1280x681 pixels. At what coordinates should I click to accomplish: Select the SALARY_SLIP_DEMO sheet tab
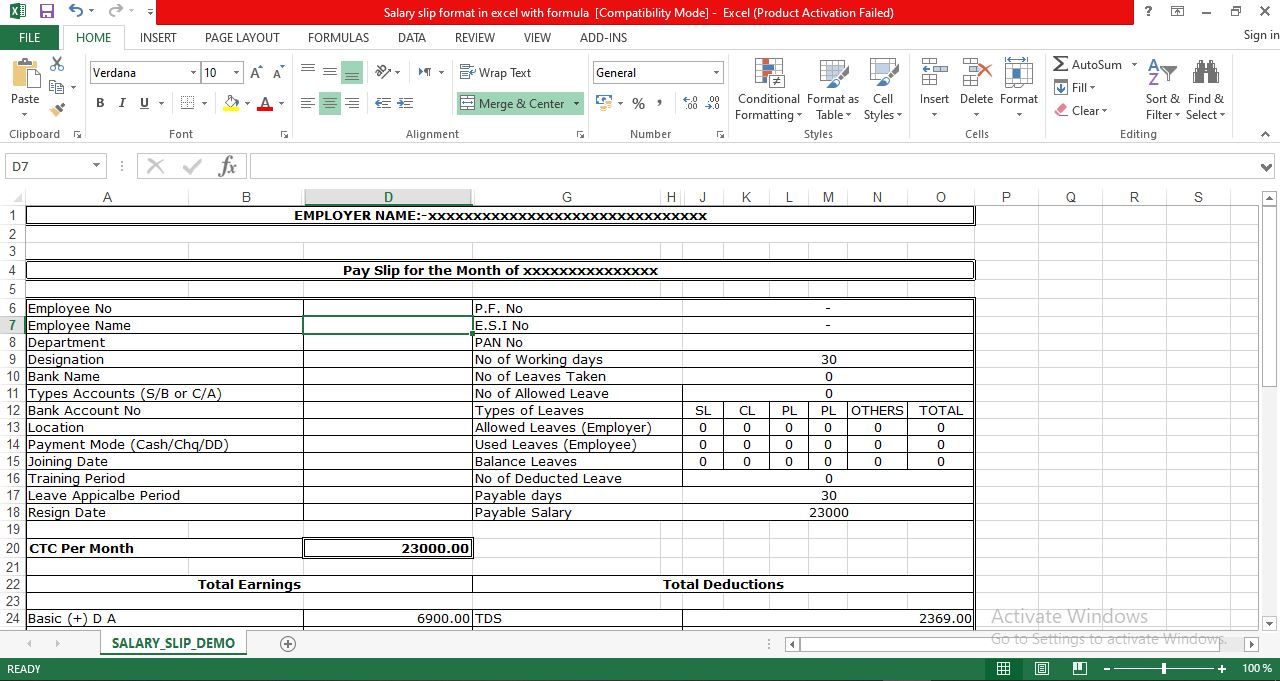[x=172, y=643]
